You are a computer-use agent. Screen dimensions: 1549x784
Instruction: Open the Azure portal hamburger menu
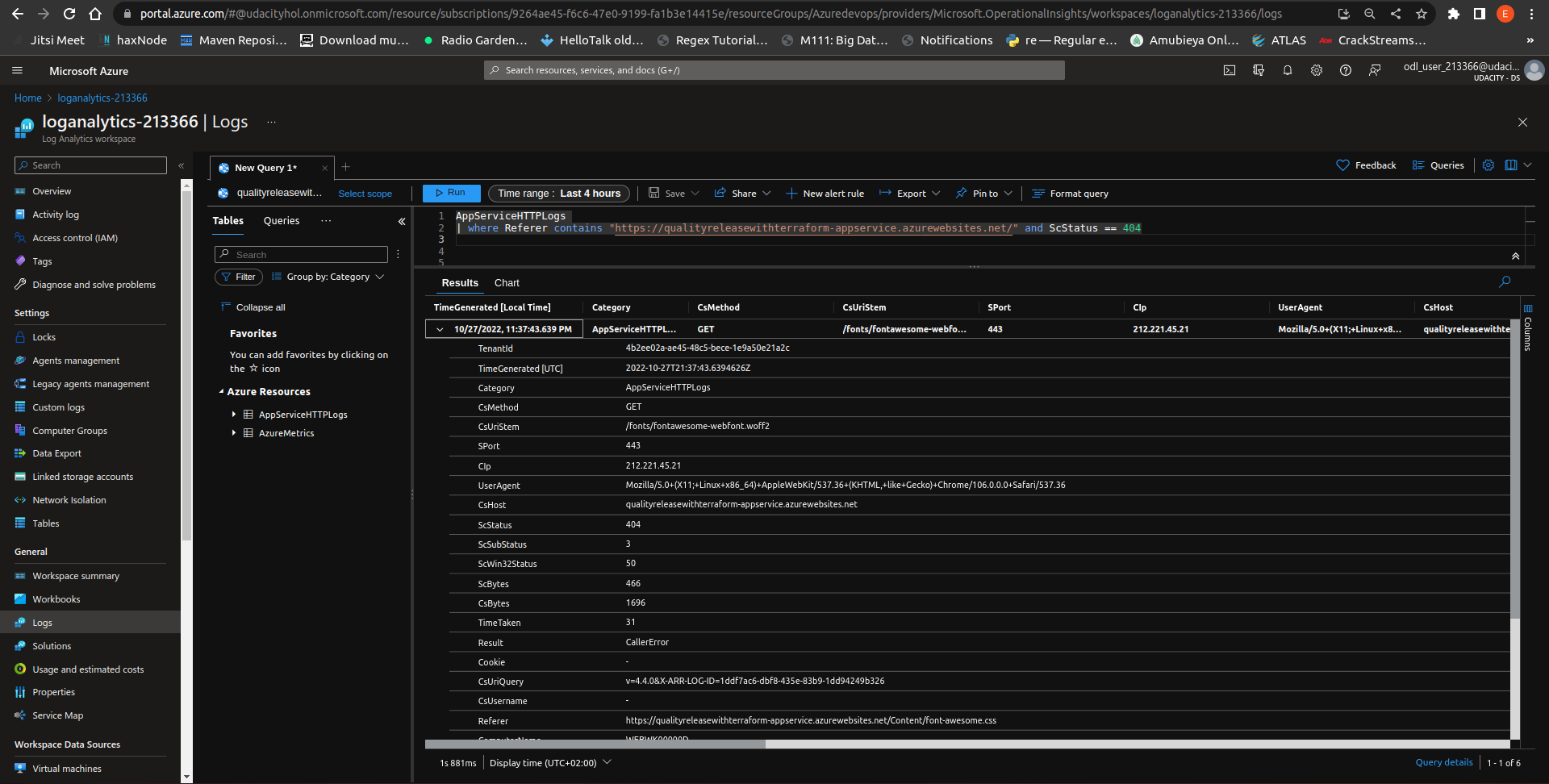pos(17,71)
